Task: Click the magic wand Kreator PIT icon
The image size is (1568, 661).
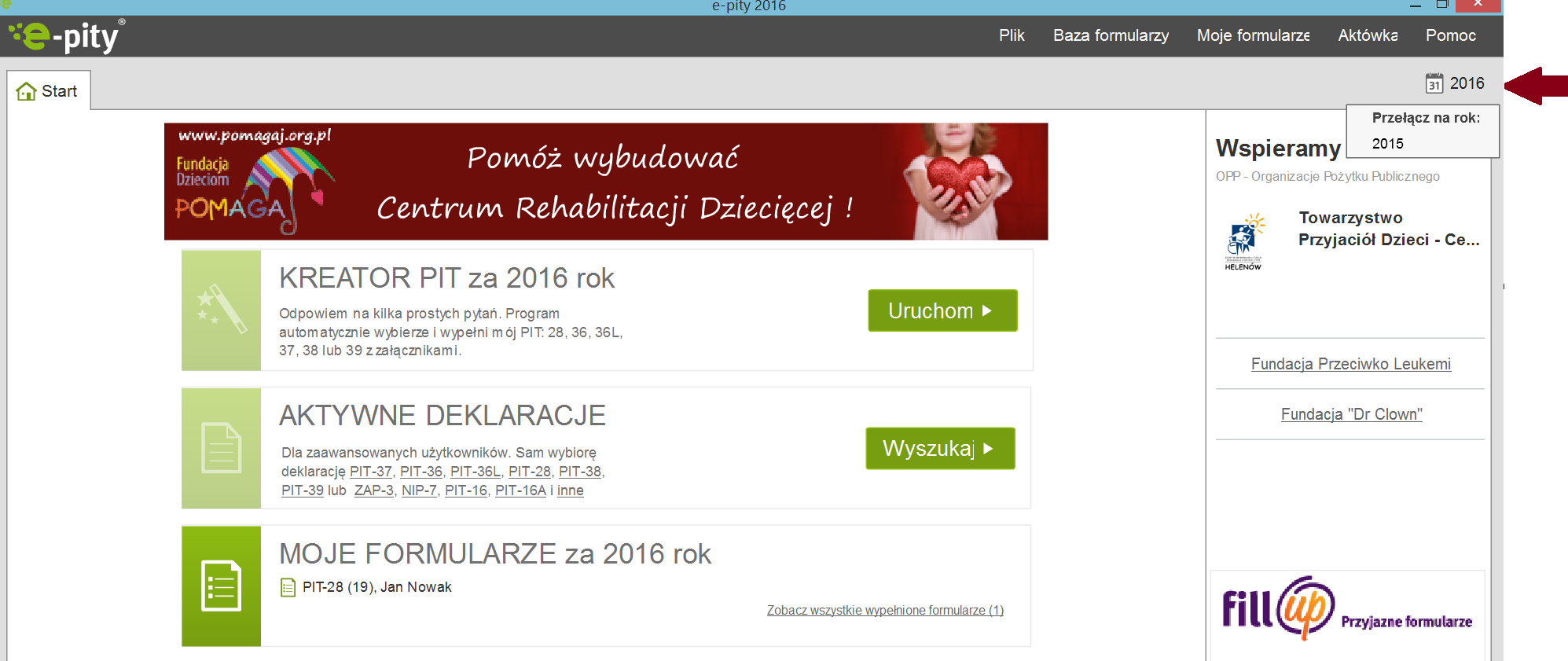Action: 221,310
